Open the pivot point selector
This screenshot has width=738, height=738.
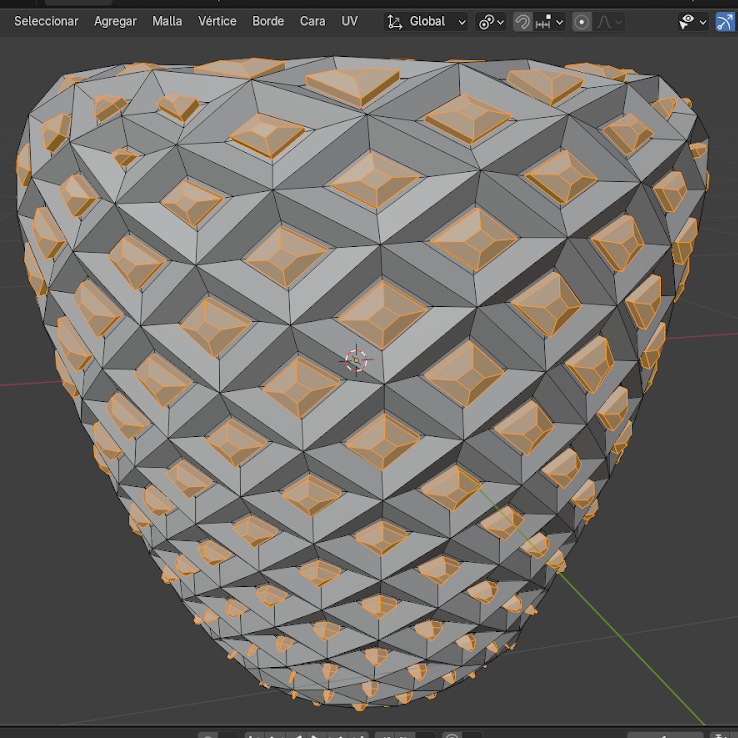pyautogui.click(x=491, y=21)
